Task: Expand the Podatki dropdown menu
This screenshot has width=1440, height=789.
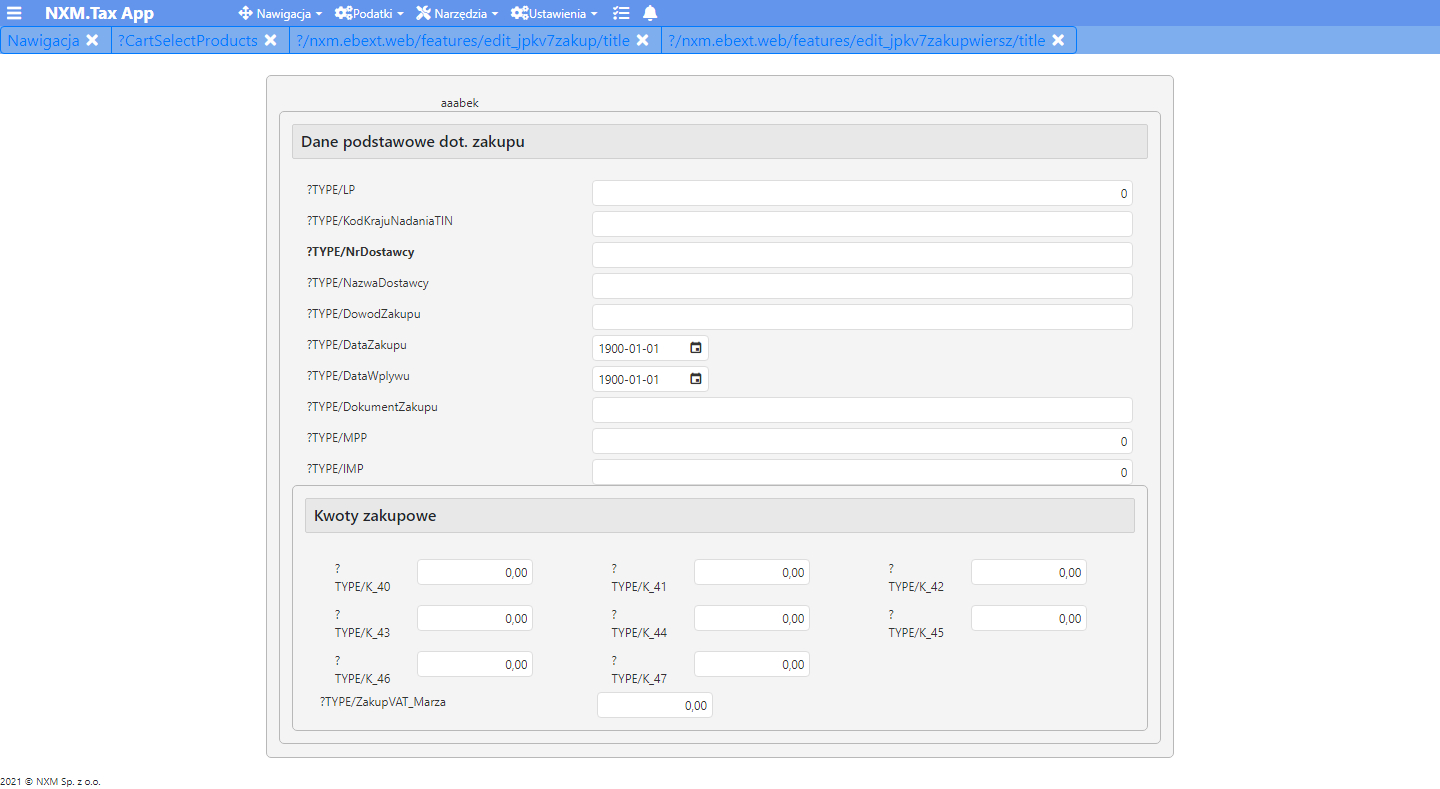Action: pyautogui.click(x=369, y=13)
